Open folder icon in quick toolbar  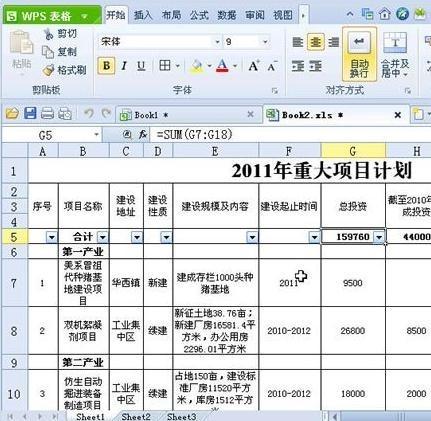(12, 114)
